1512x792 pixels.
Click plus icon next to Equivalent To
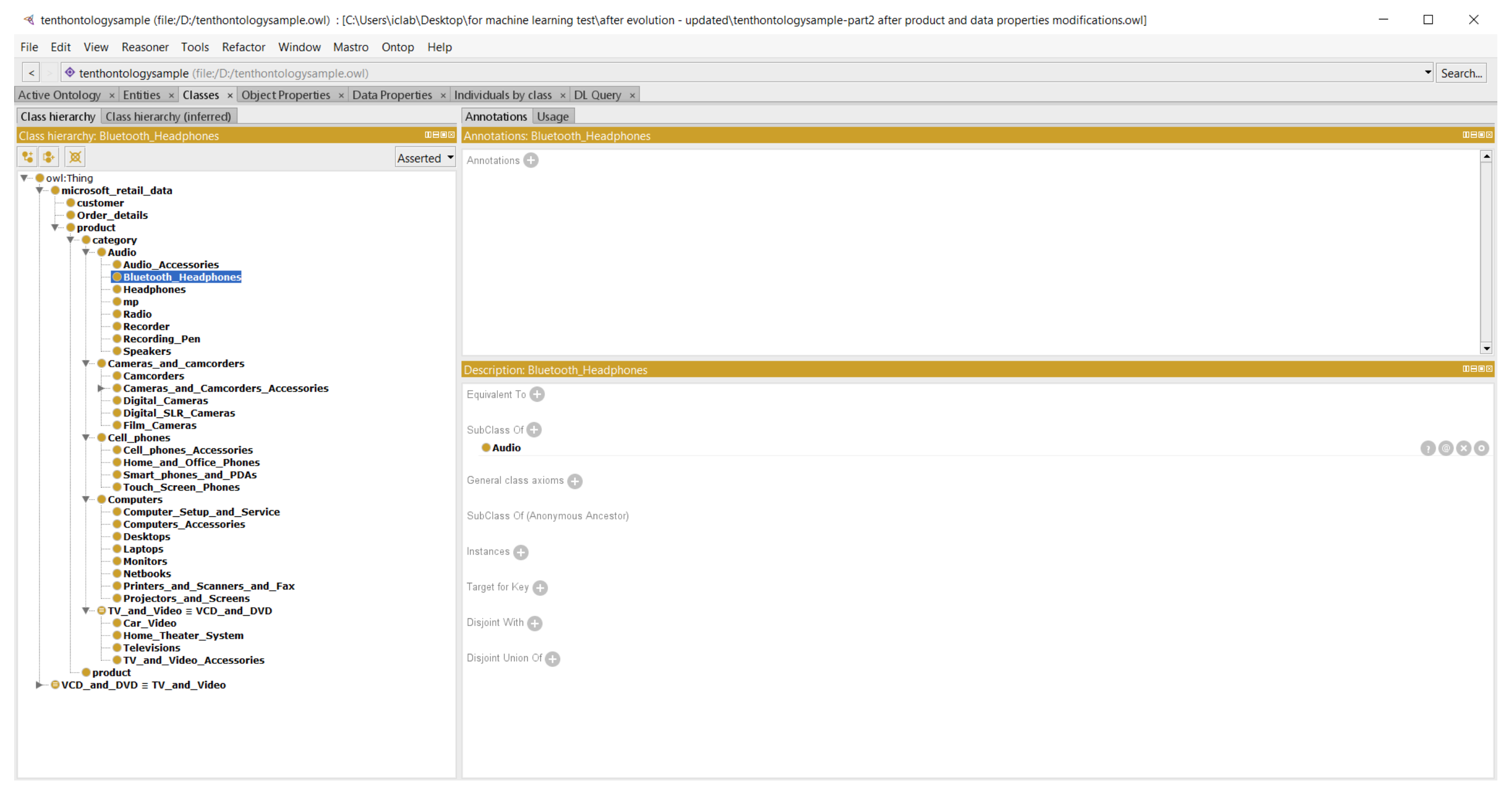[x=537, y=394]
